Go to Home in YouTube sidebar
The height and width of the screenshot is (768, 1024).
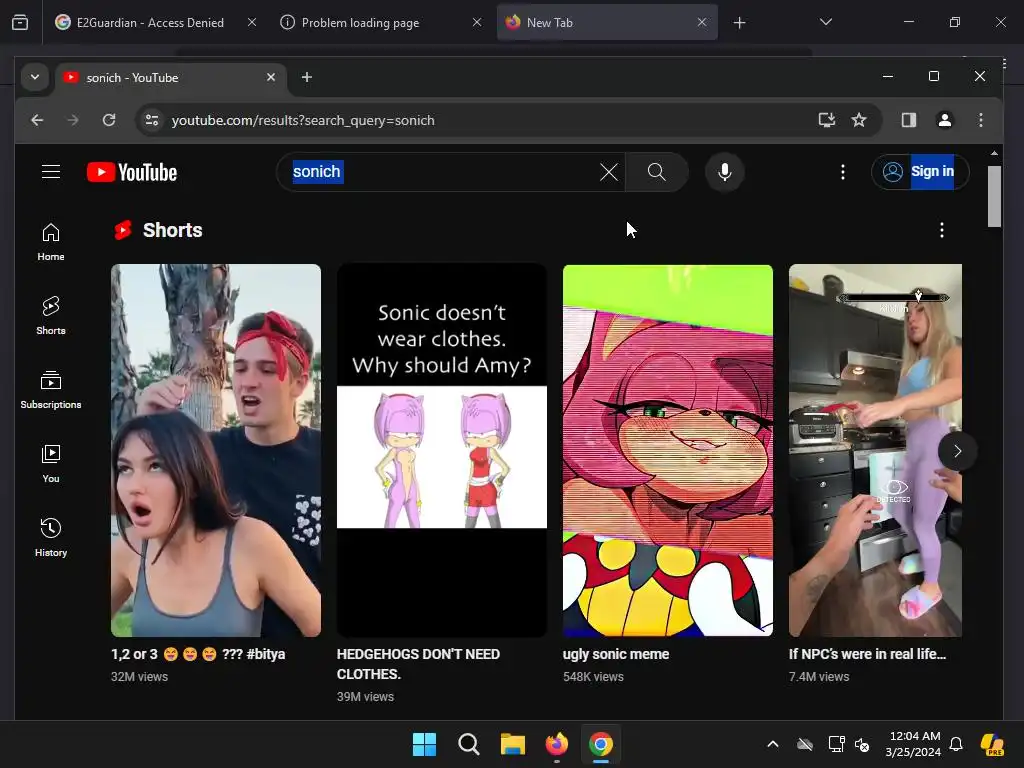point(51,242)
